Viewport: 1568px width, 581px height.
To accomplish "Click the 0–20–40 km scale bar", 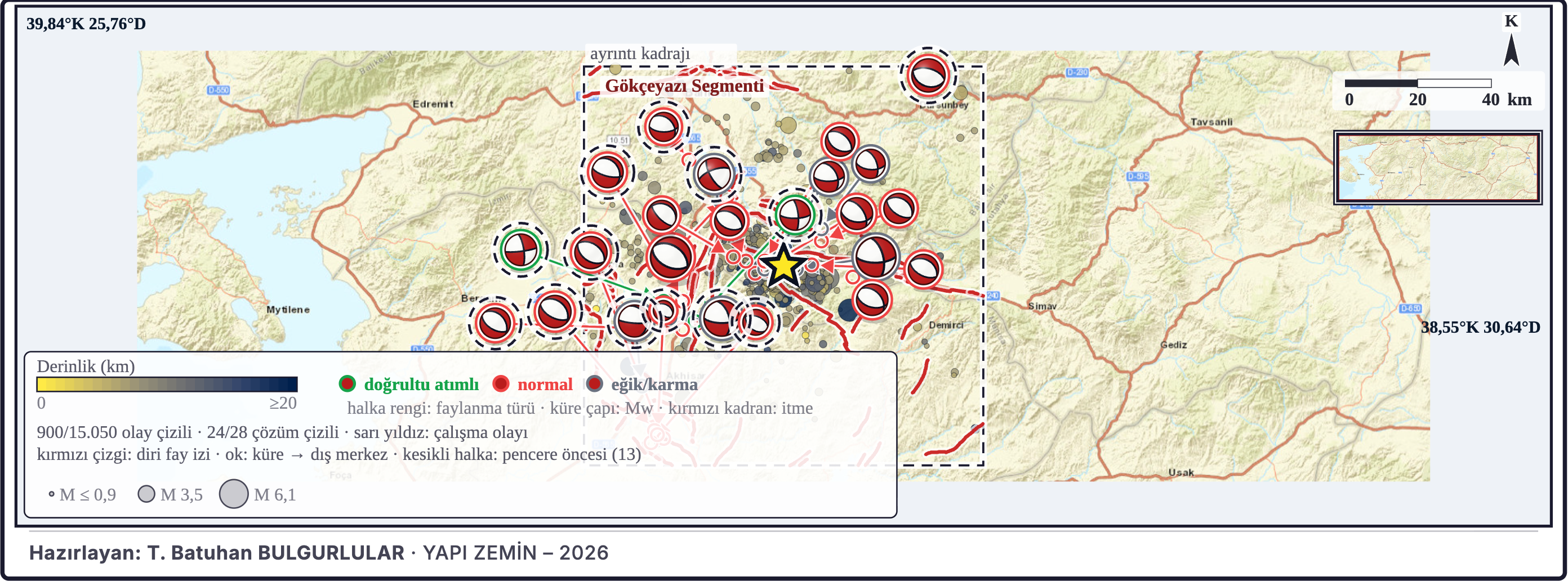I will (x=1418, y=83).
